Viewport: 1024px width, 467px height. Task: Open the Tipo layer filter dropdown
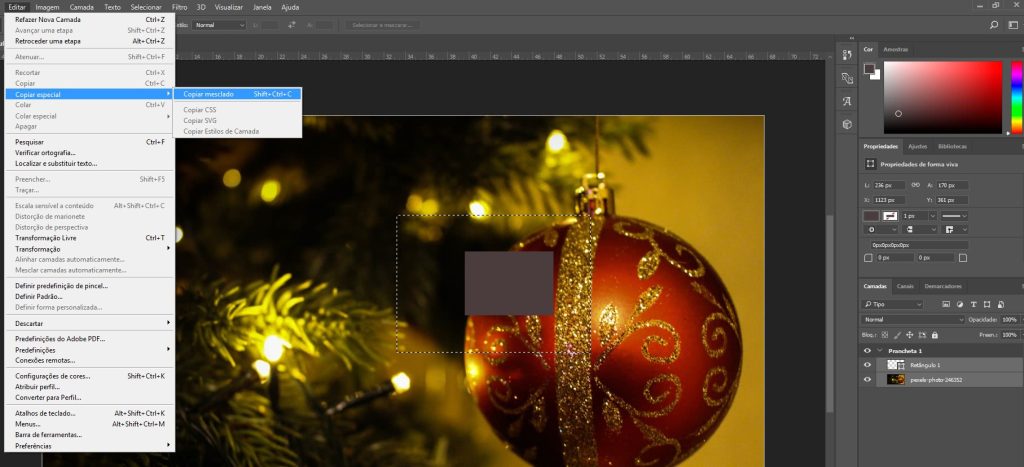(892, 304)
